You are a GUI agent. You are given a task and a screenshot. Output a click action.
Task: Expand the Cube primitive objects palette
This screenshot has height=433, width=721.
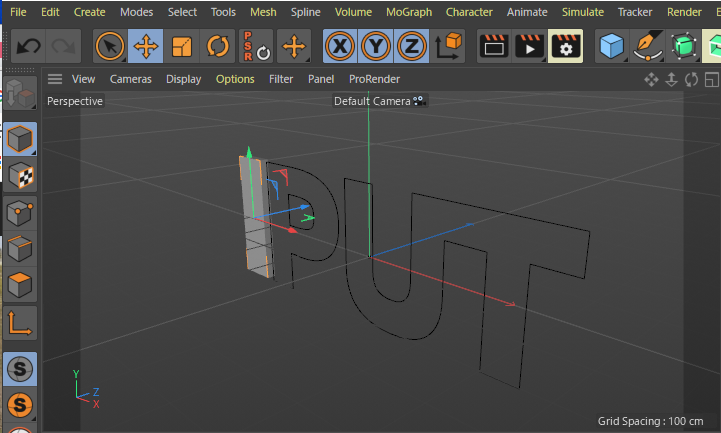coord(612,46)
